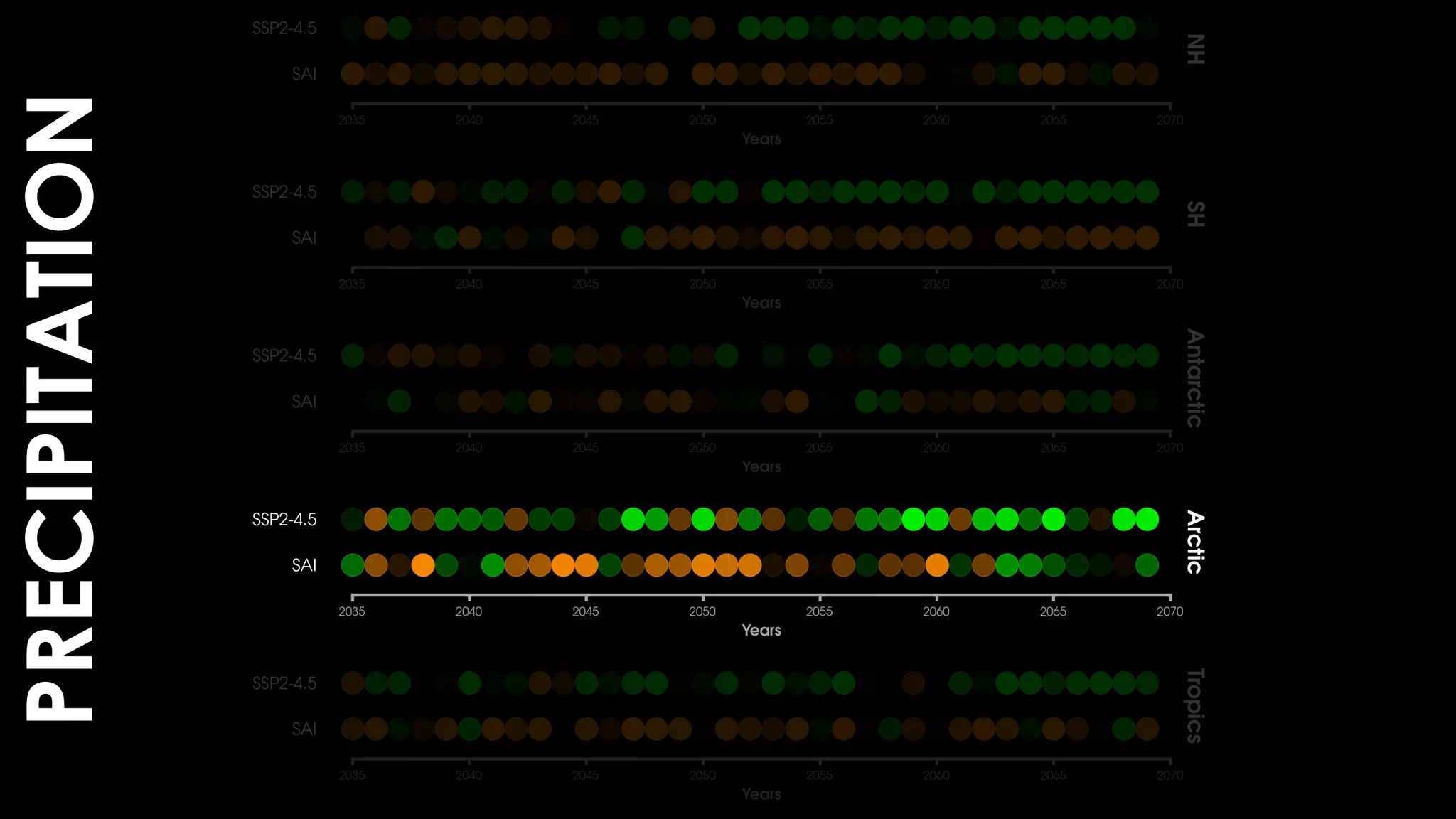Select the SH region label

[x=1196, y=214]
